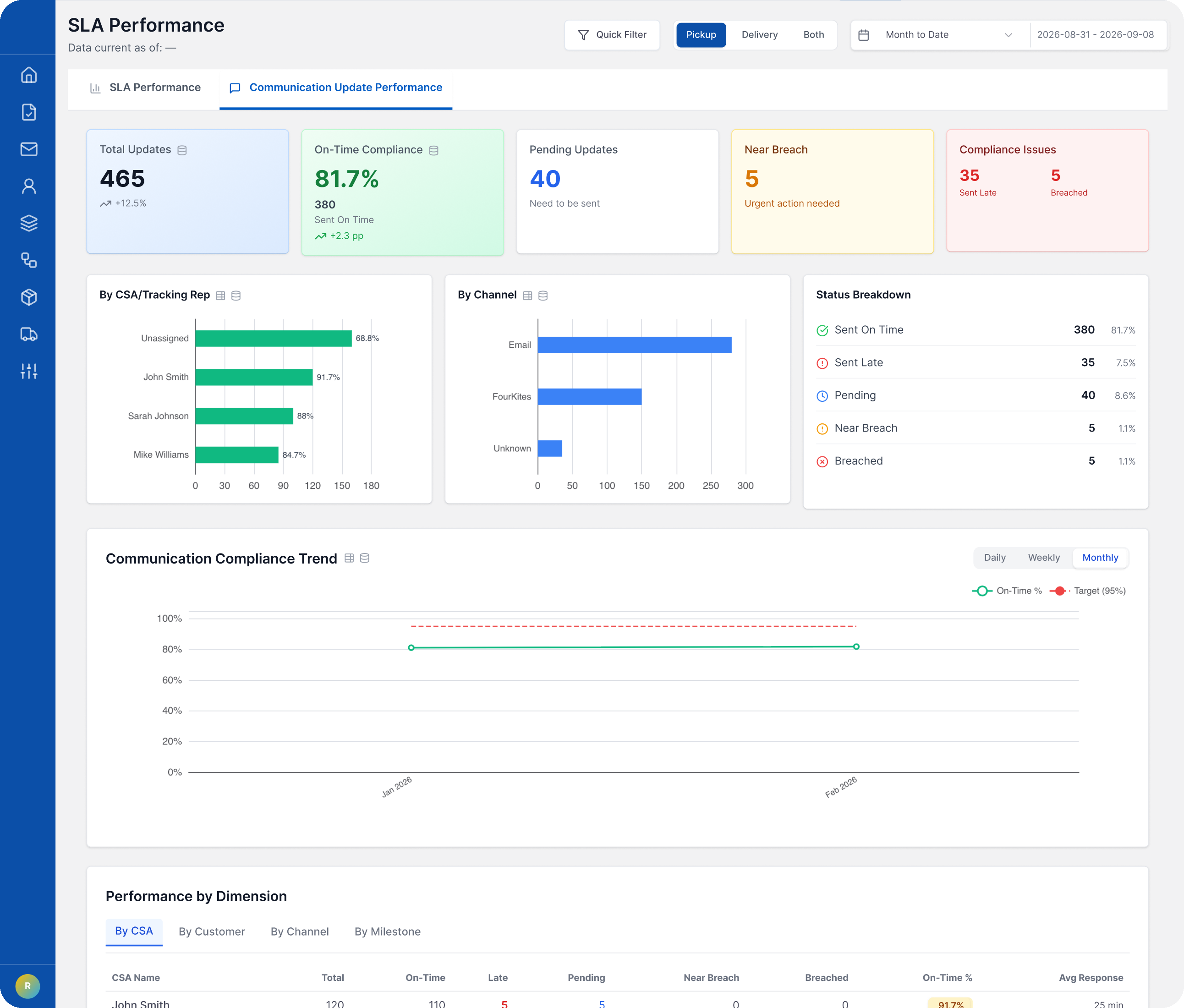Image resolution: width=1184 pixels, height=1008 pixels.
Task: Open the user profile sidebar icon
Action: coord(28,186)
